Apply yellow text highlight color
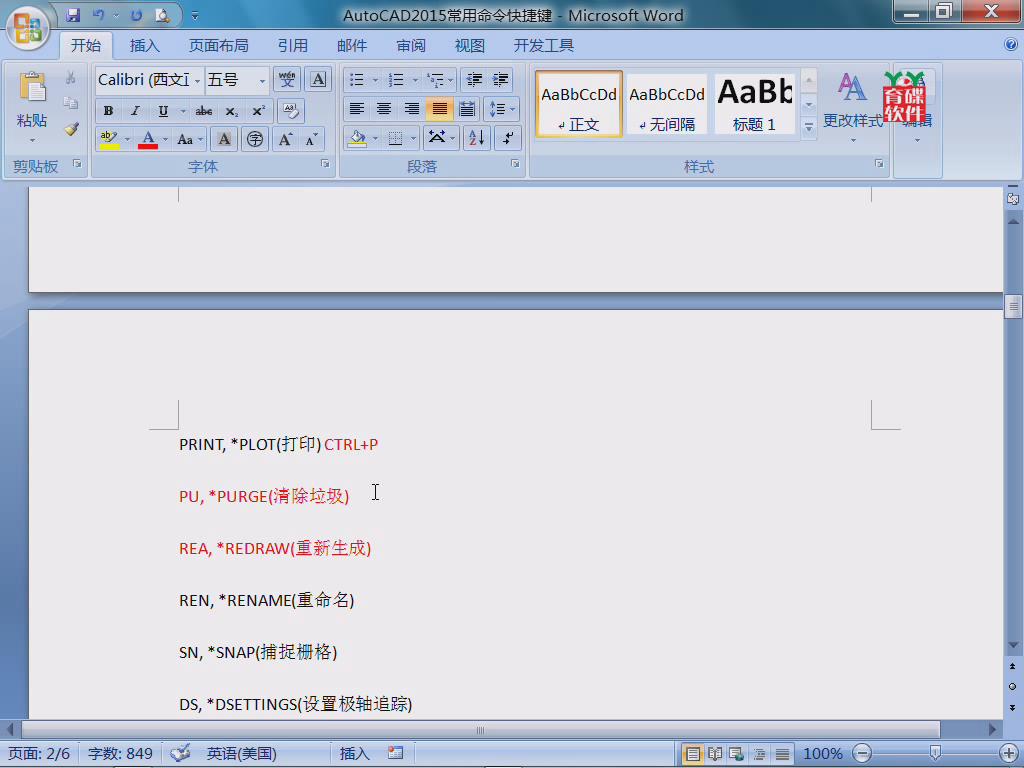This screenshot has height=768, width=1024. 109,139
